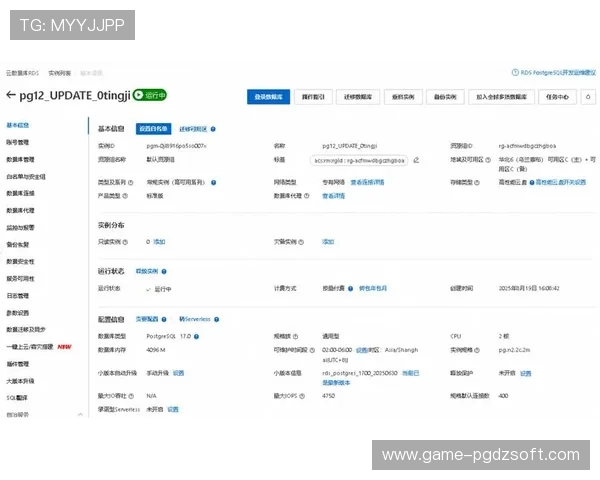Open the help icon beside 迁移可用区 link

pos(213,129)
